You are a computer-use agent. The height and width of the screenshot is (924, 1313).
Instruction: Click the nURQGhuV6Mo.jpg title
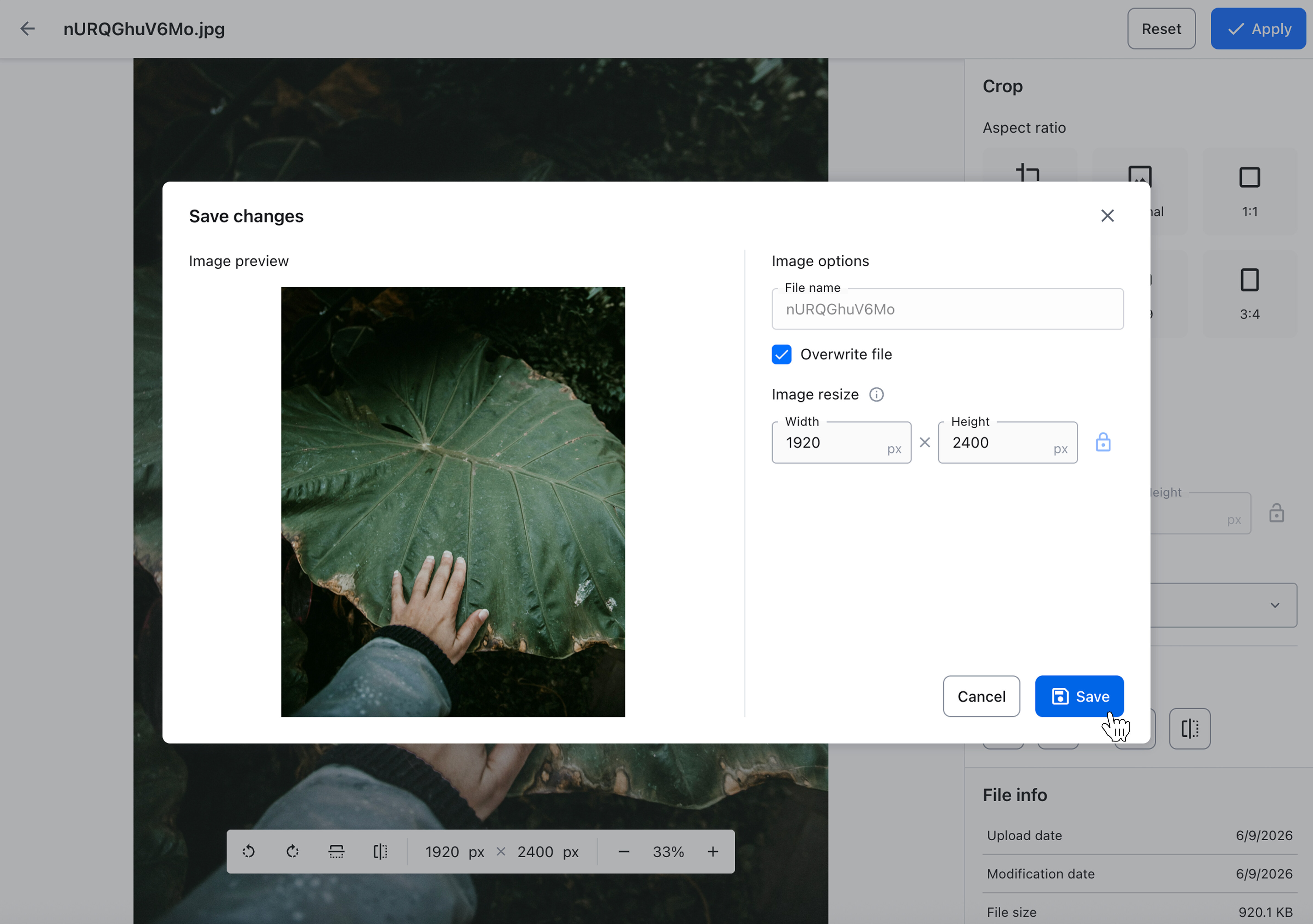pos(144,29)
